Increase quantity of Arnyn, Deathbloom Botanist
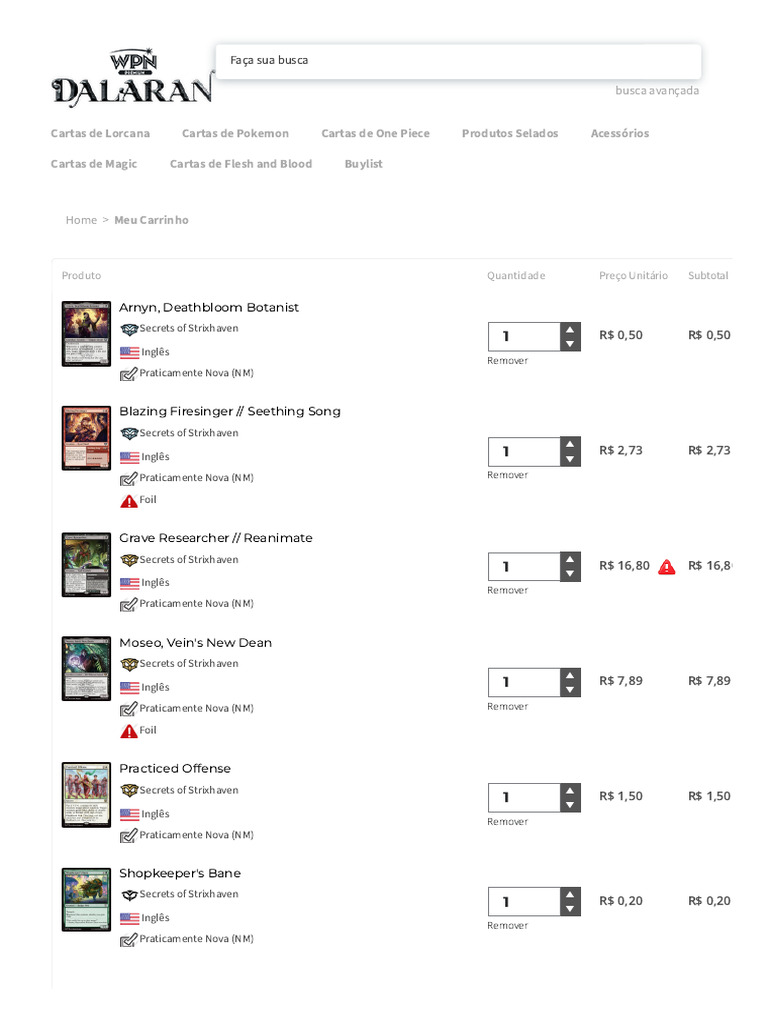Viewport: 768px width, 1024px height. pyautogui.click(x=570, y=330)
